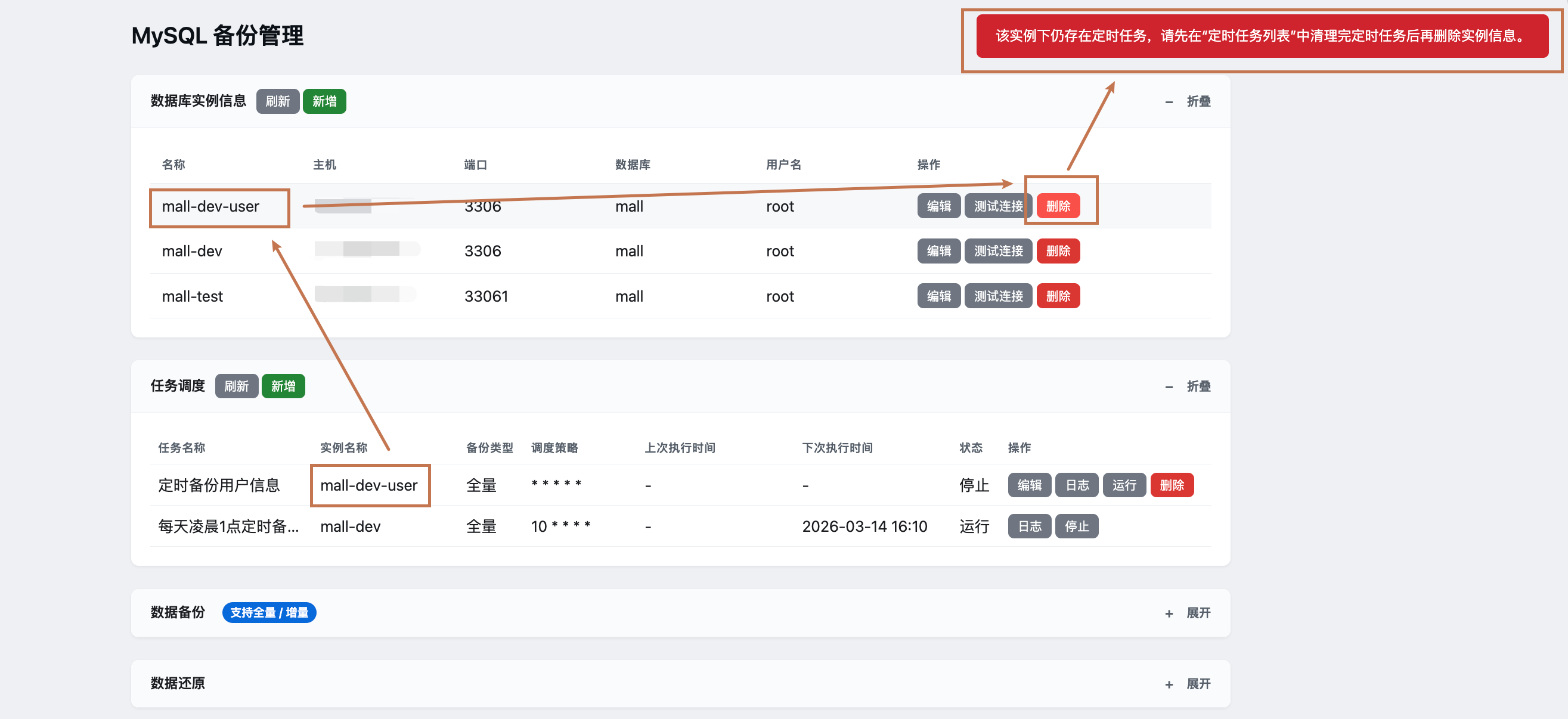Edit the 定时备份用户信息 task
This screenshot has width=1568, height=719.
(x=1028, y=485)
